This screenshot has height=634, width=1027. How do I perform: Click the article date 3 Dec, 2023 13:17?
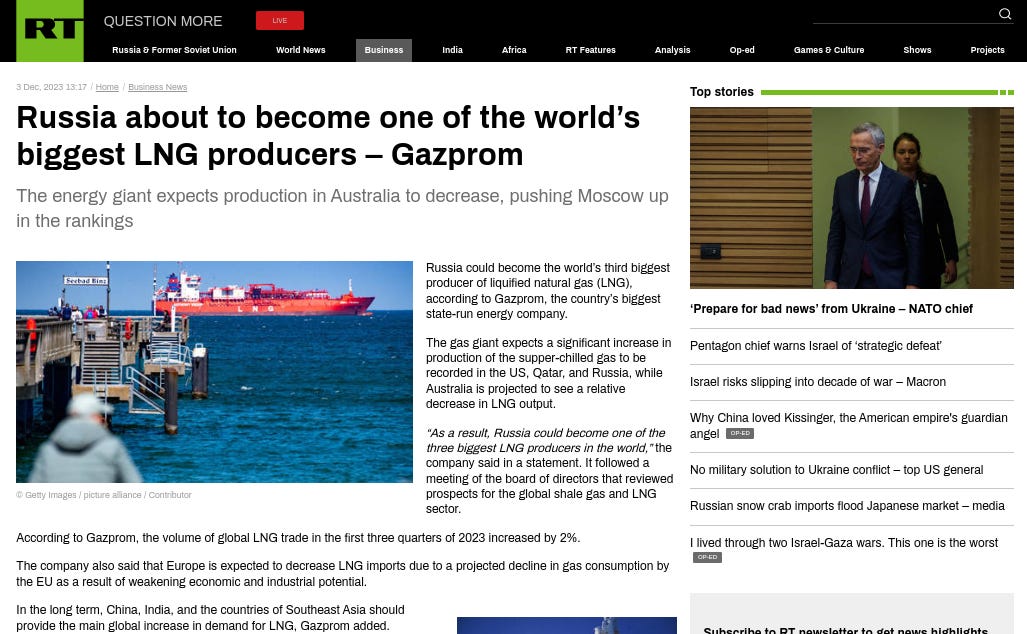tap(51, 87)
